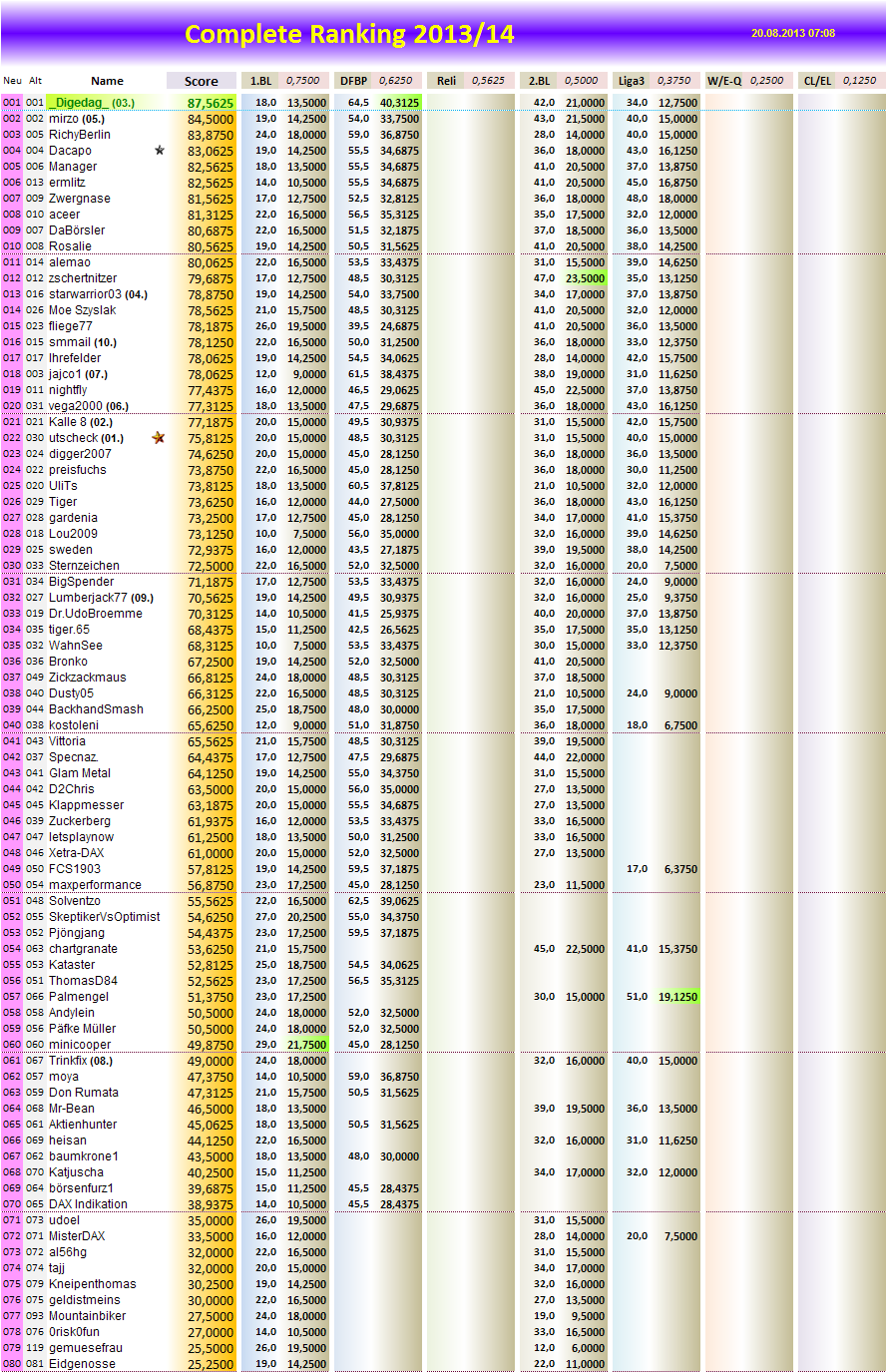Select the name maxperformance
Screen dimensions: 886x1372
pyautogui.click(x=95, y=885)
